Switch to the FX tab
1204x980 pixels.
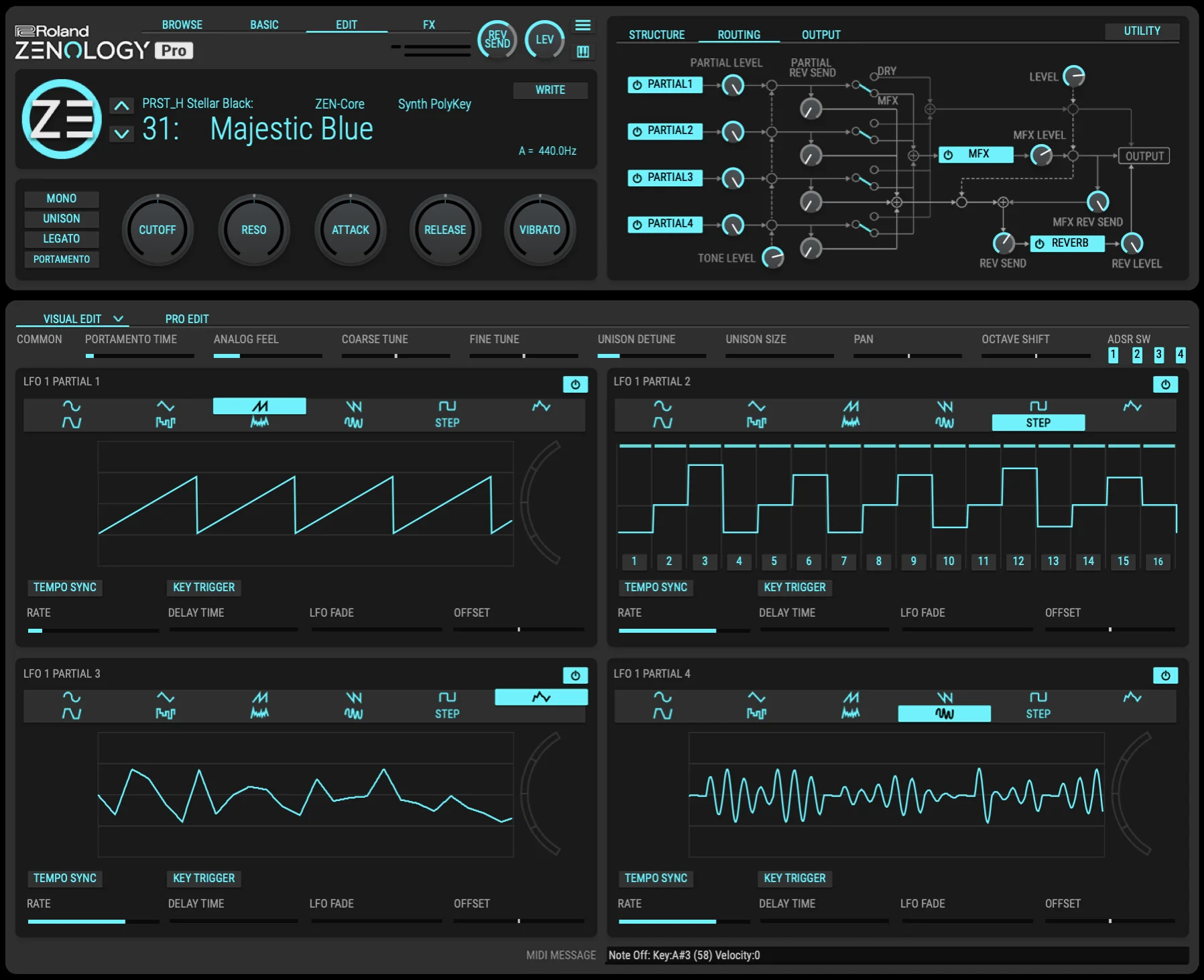pyautogui.click(x=428, y=24)
